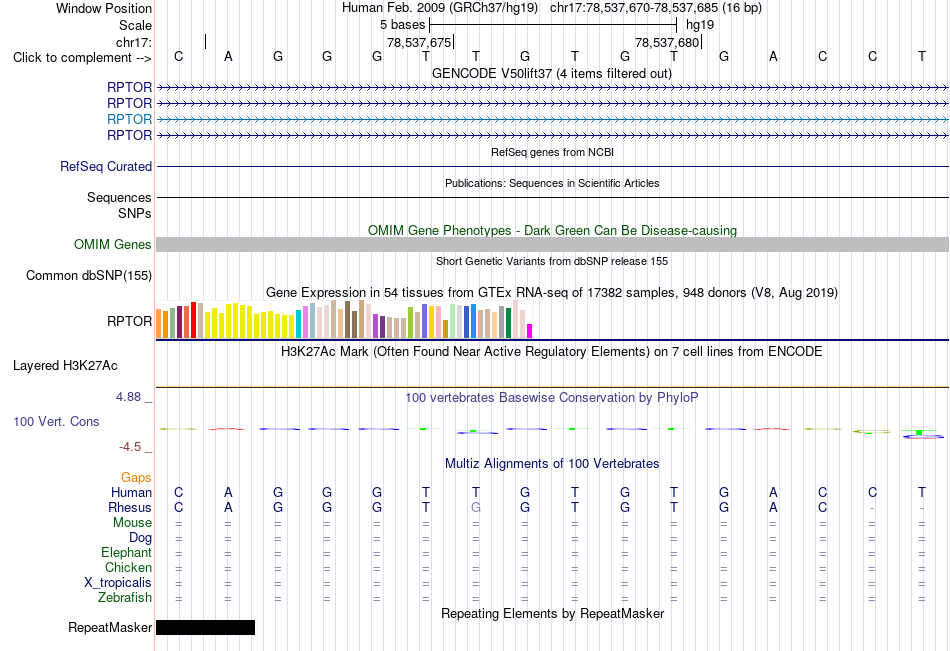Click RPTOR label beside the GTEx bars

coord(129,321)
